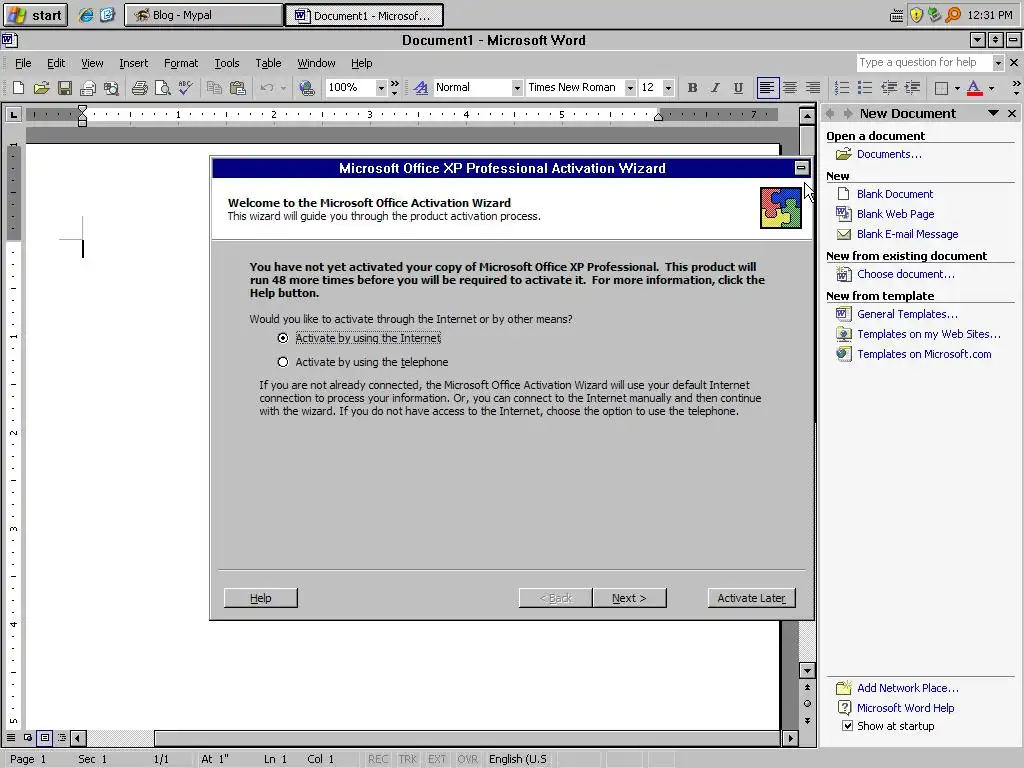Run Spelling and Grammar check icon

[185, 88]
